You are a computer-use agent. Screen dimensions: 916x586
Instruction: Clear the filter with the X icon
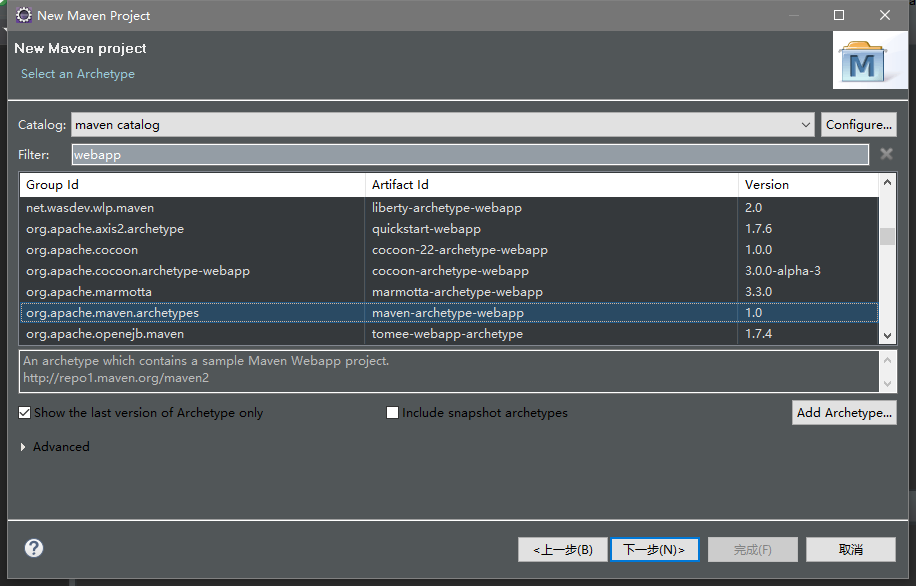[x=886, y=154]
